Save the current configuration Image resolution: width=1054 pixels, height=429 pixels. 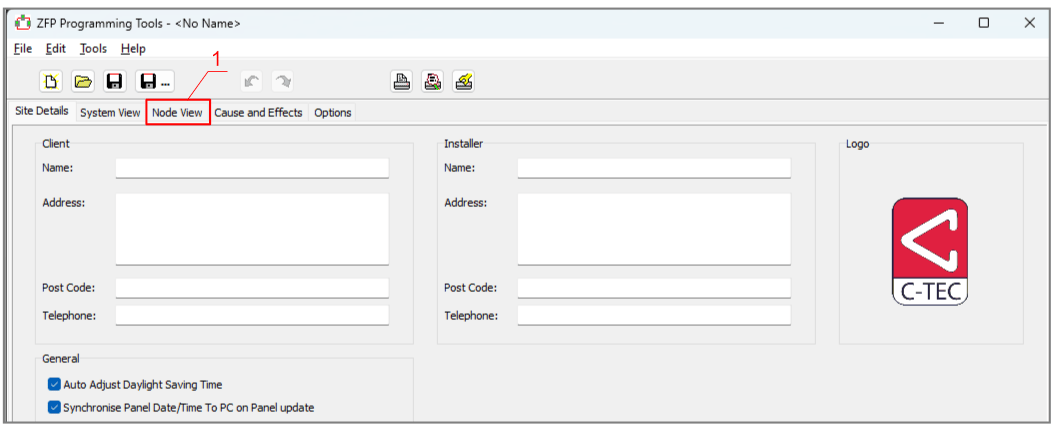[x=115, y=82]
